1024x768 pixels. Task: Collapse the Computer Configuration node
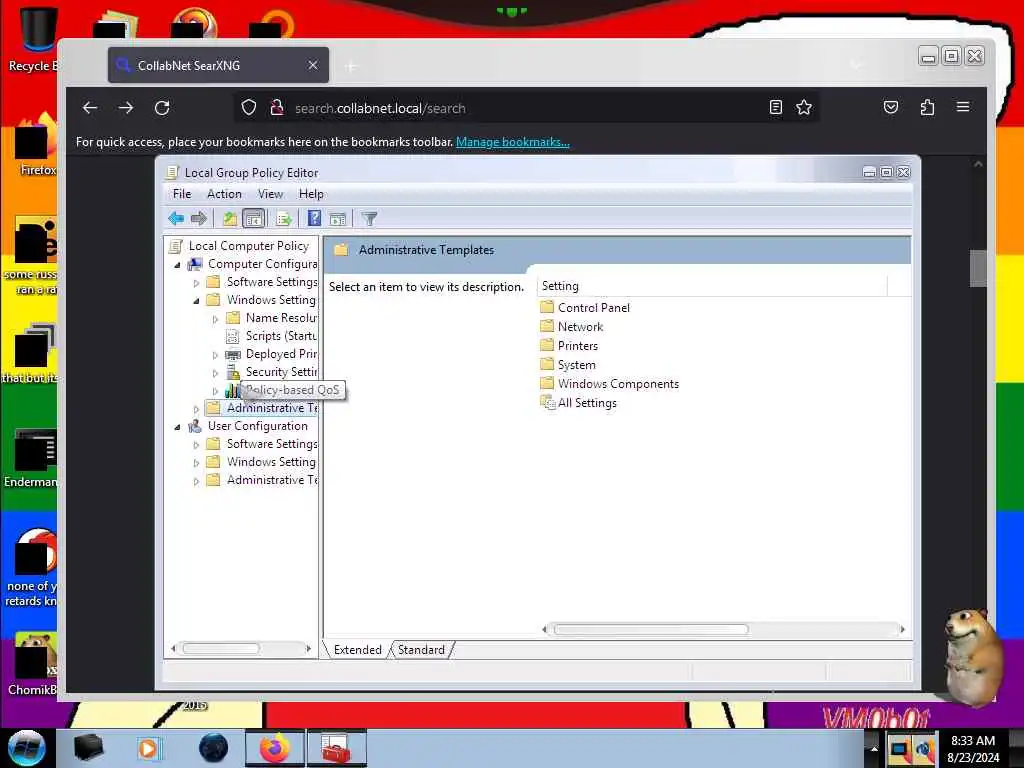pos(177,265)
